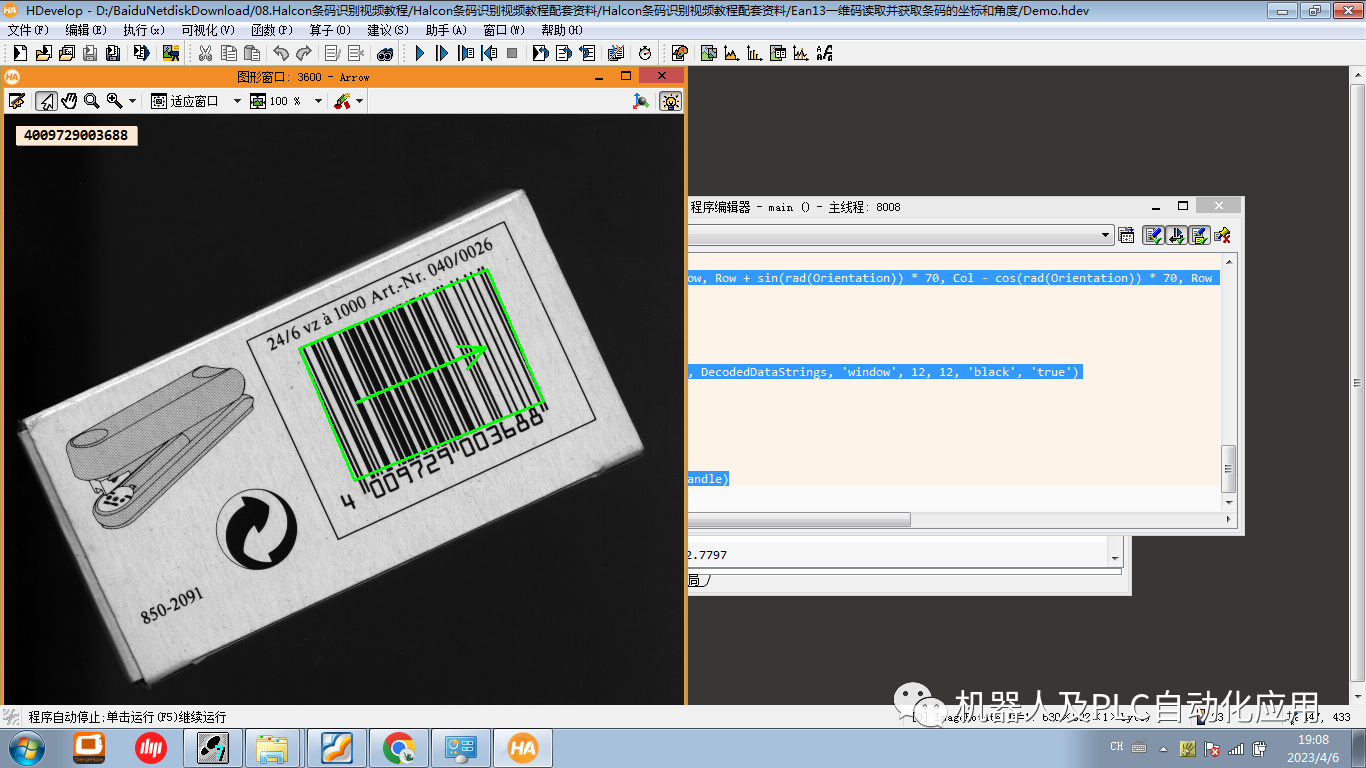
Task: Click the 2.7797 value field
Action: click(897, 554)
